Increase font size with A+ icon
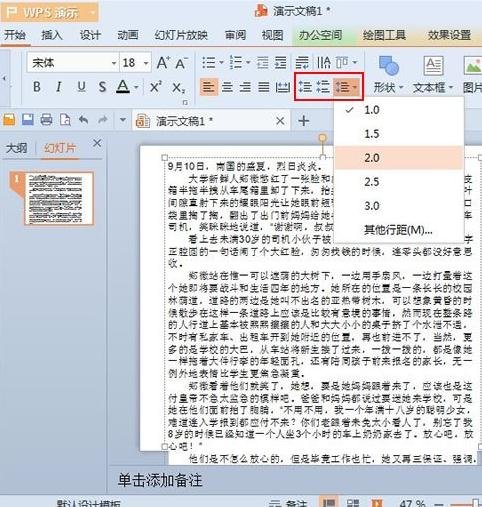Screen dimensions: 482x507 coord(163,63)
